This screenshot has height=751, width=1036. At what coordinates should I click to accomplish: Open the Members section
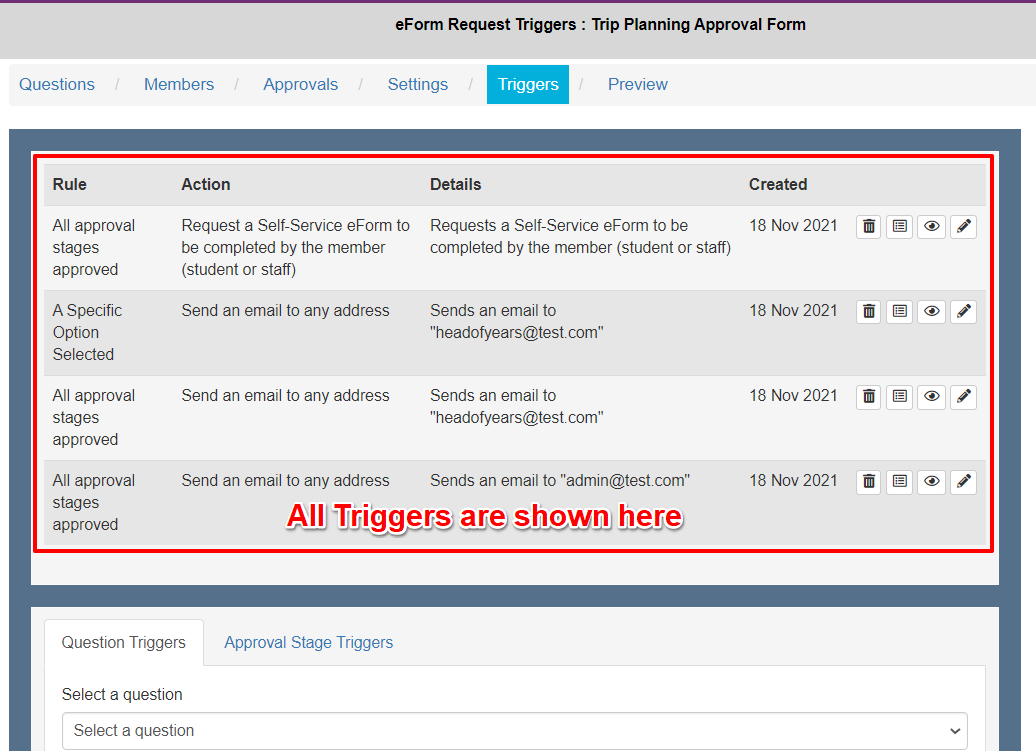coord(179,85)
